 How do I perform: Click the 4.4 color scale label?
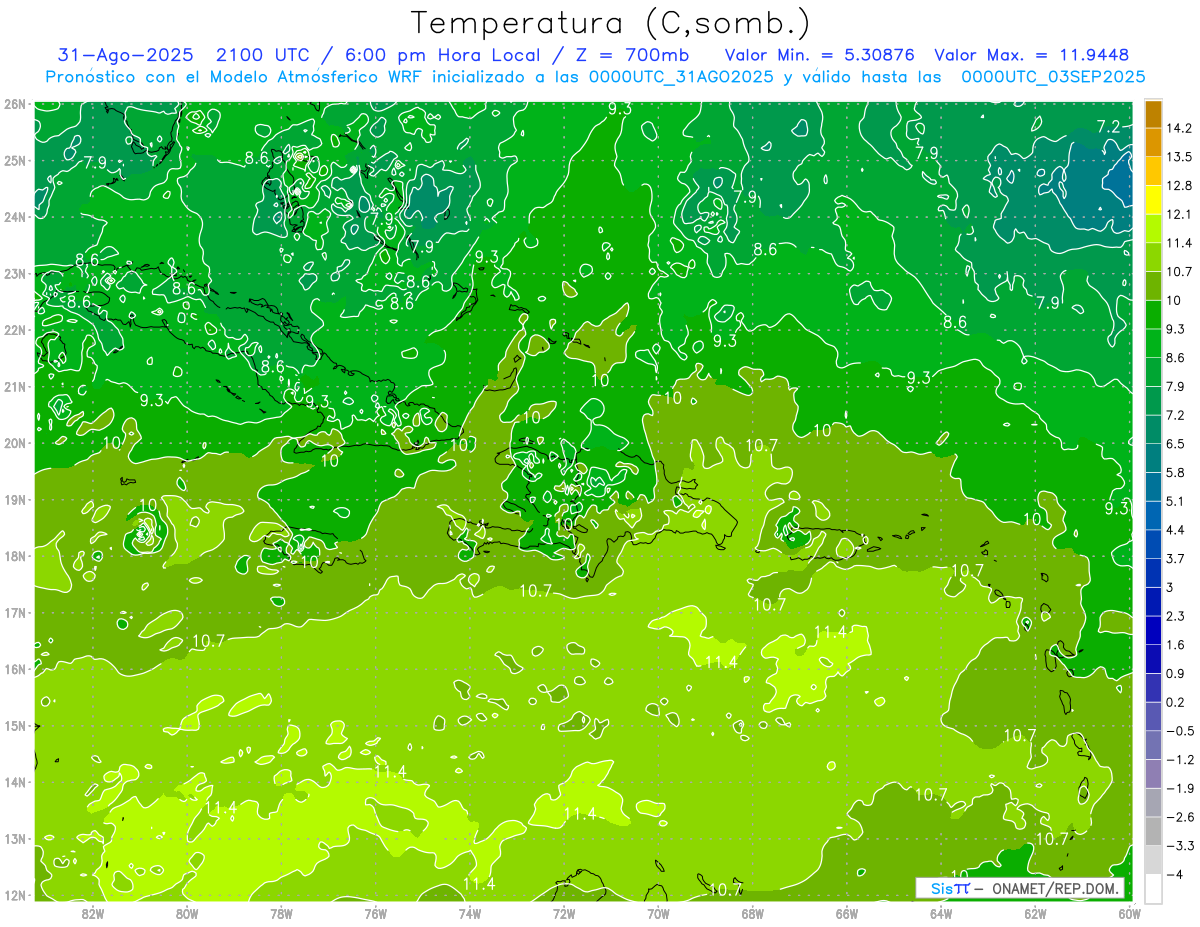tap(1178, 529)
